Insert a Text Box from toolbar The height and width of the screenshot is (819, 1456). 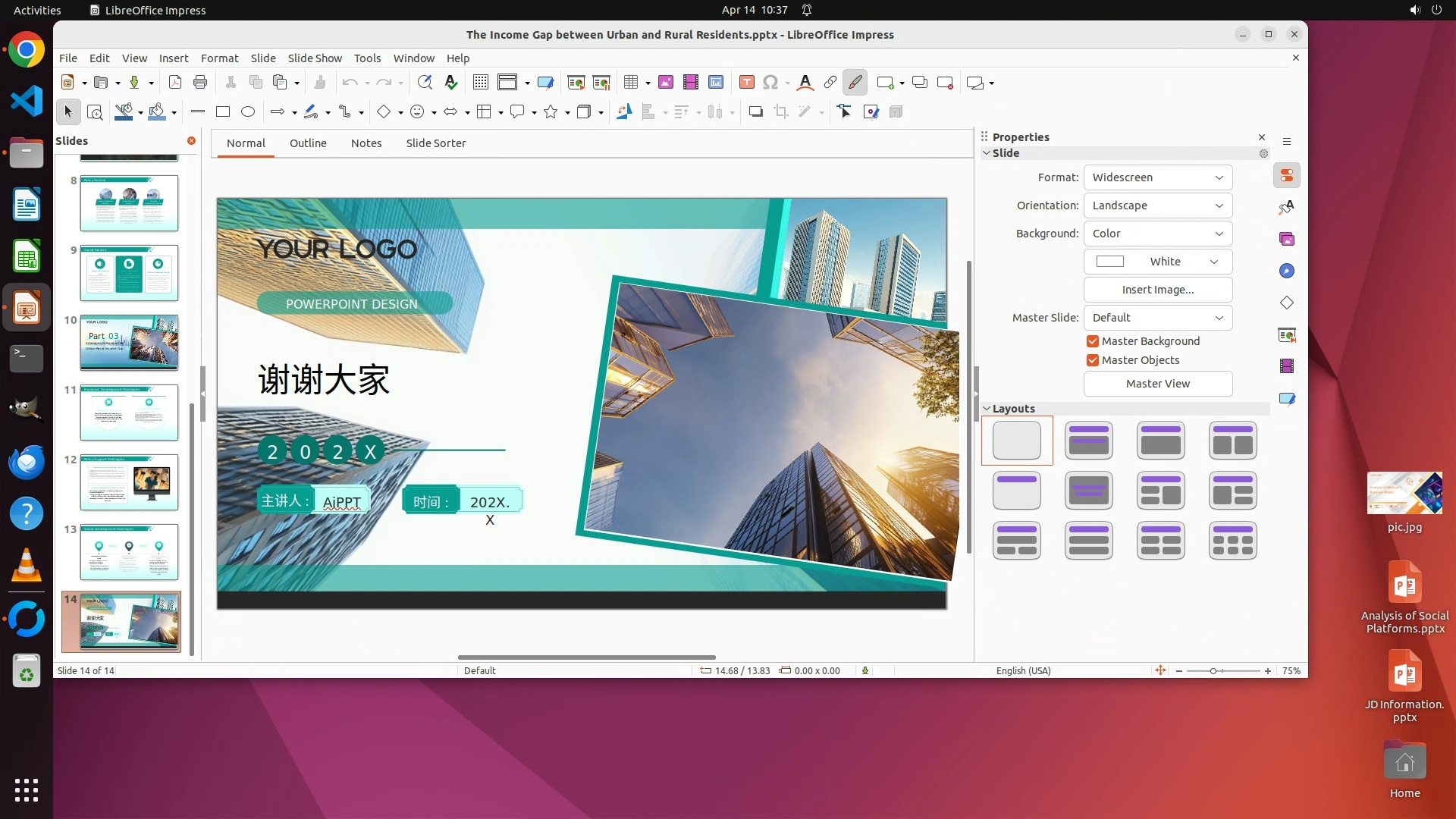tap(747, 83)
